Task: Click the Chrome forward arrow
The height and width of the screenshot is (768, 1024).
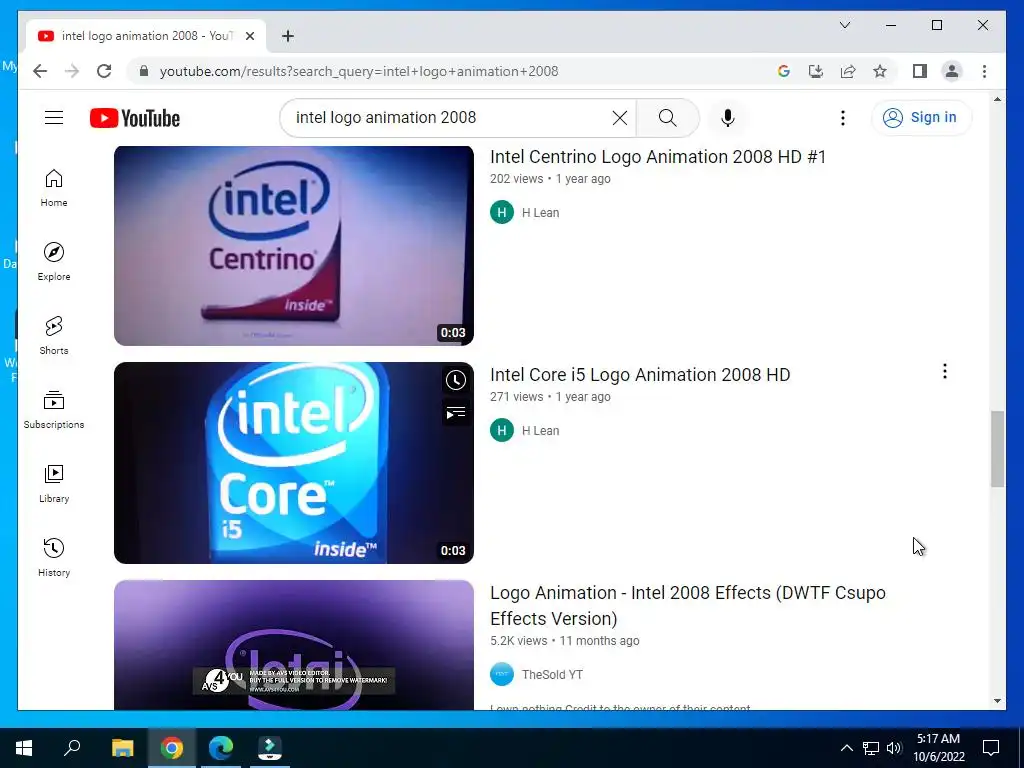Action: tap(72, 71)
